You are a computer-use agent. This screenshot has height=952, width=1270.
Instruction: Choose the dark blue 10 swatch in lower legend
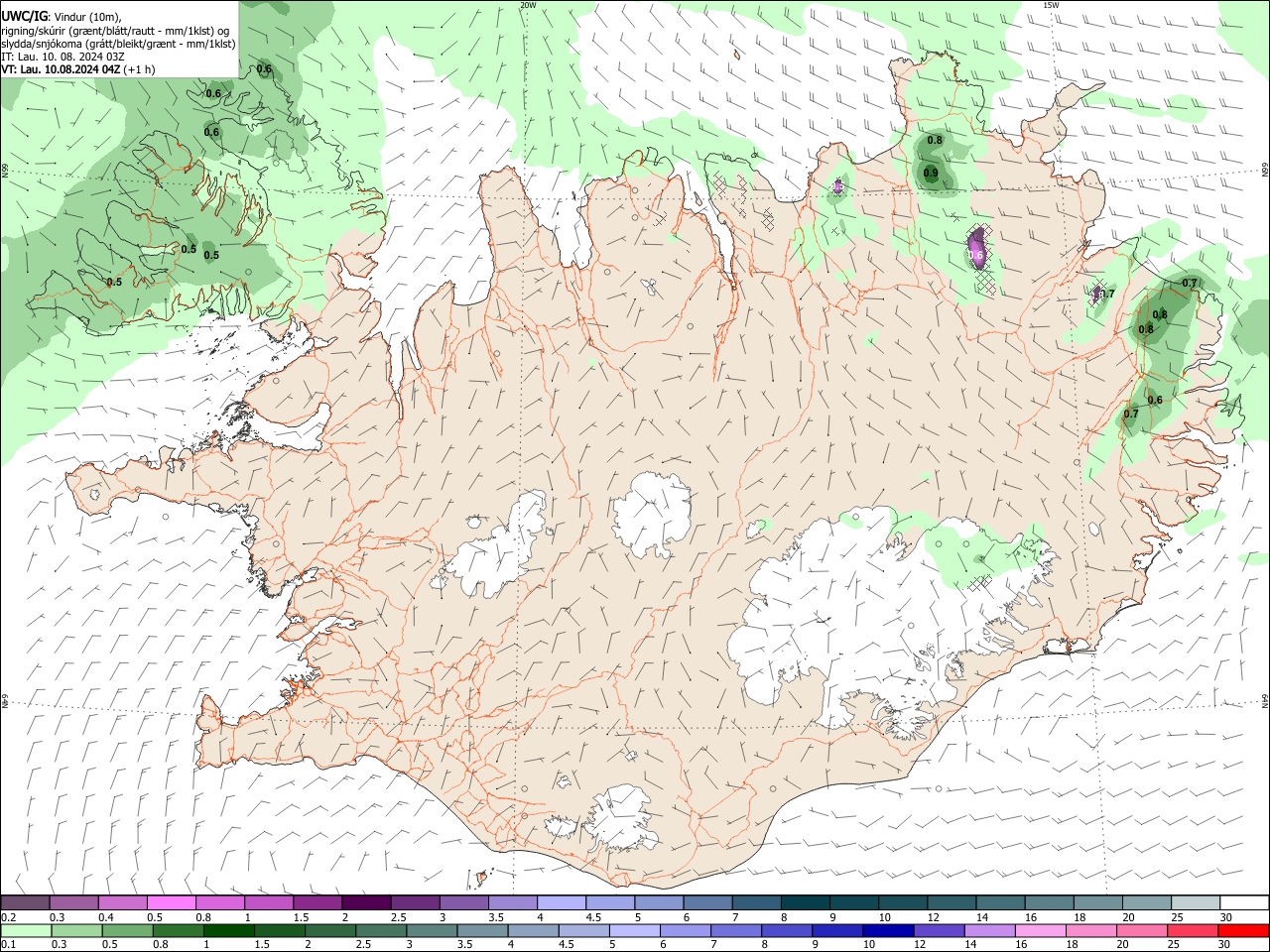(x=888, y=930)
